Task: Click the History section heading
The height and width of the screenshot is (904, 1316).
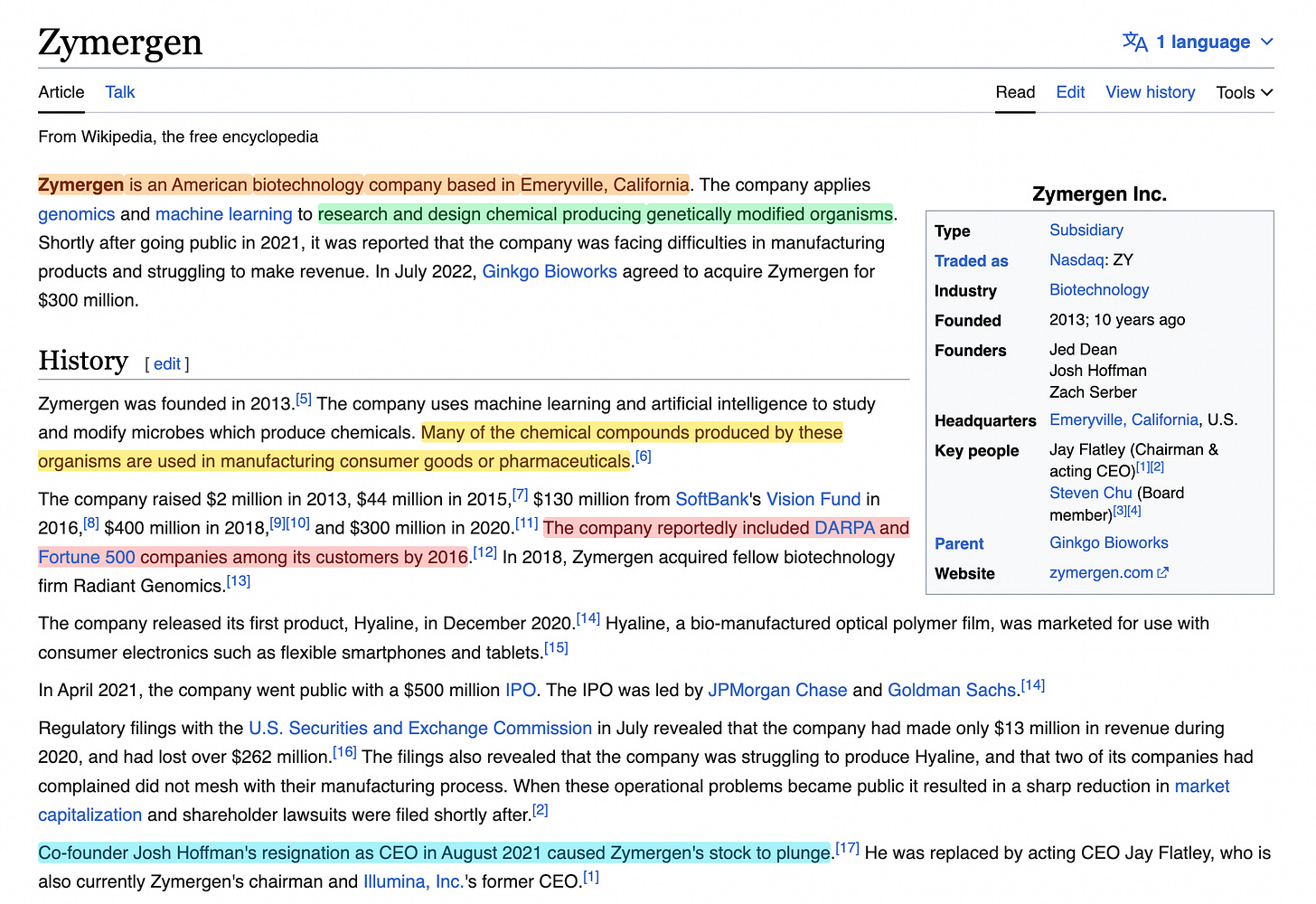Action: pyautogui.click(x=83, y=361)
